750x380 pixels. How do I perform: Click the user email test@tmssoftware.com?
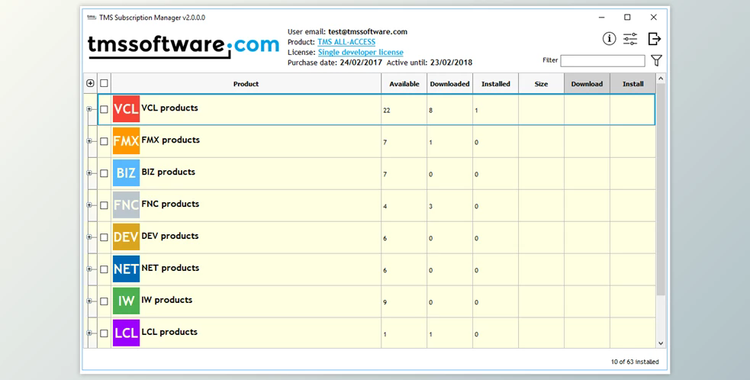pos(368,32)
